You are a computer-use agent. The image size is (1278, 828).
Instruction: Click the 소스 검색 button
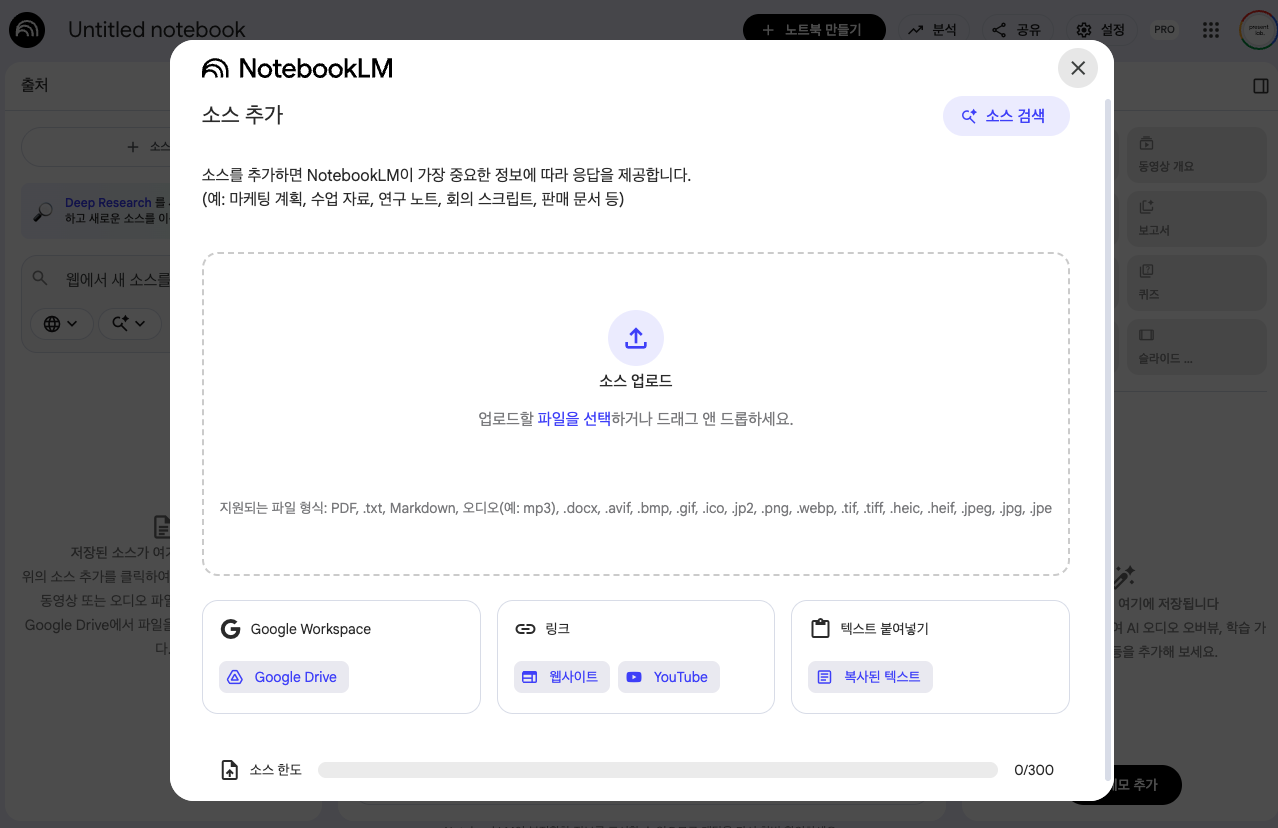click(1005, 116)
